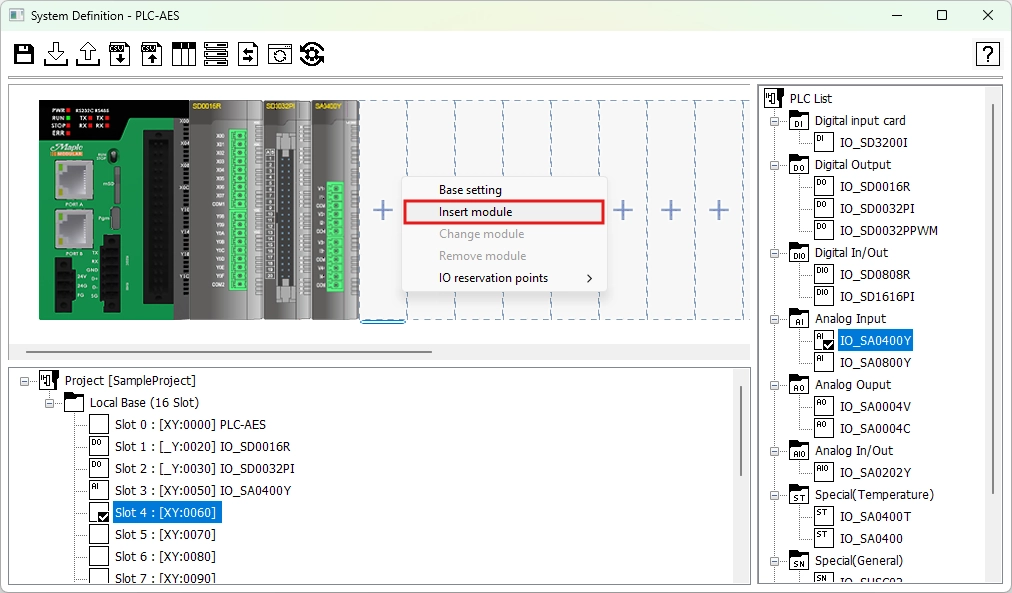Collapse the Analog Ouput category
Screen dimensions: 1012x593
774,385
